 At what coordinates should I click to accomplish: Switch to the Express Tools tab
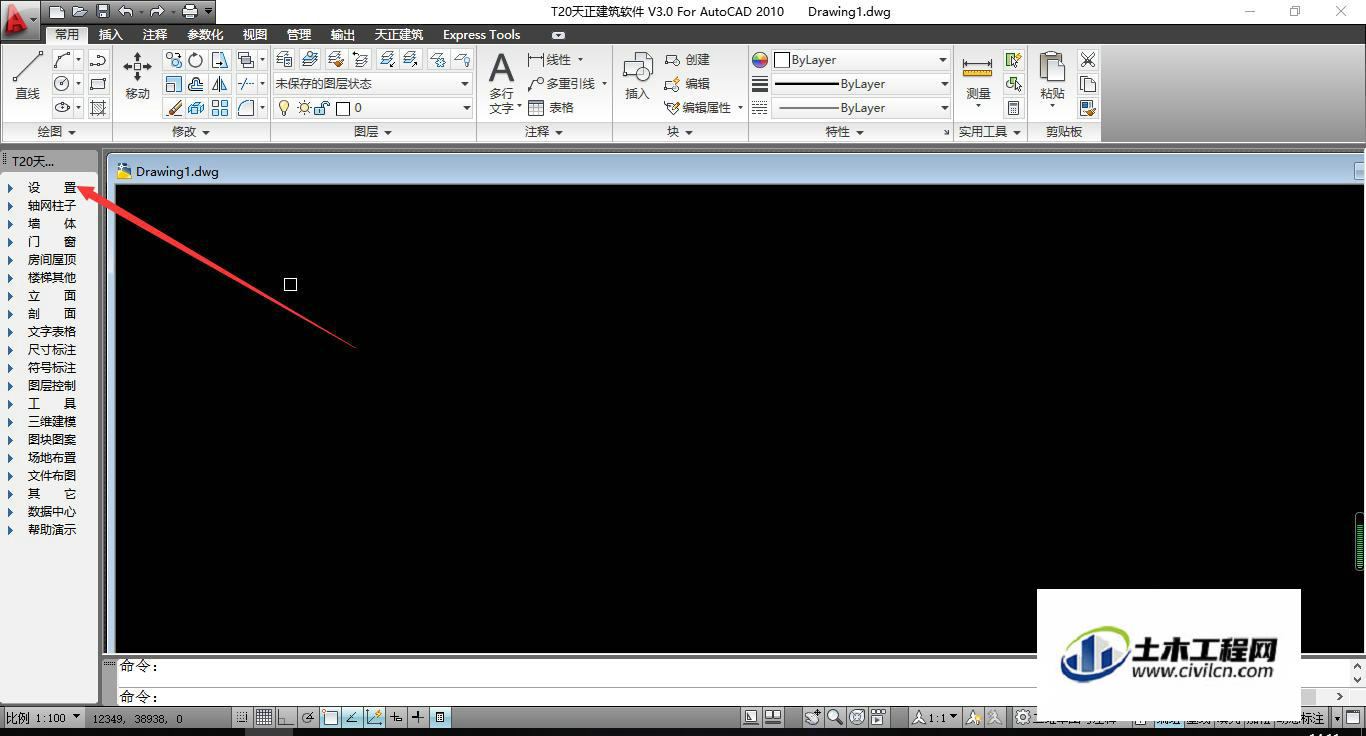(482, 34)
